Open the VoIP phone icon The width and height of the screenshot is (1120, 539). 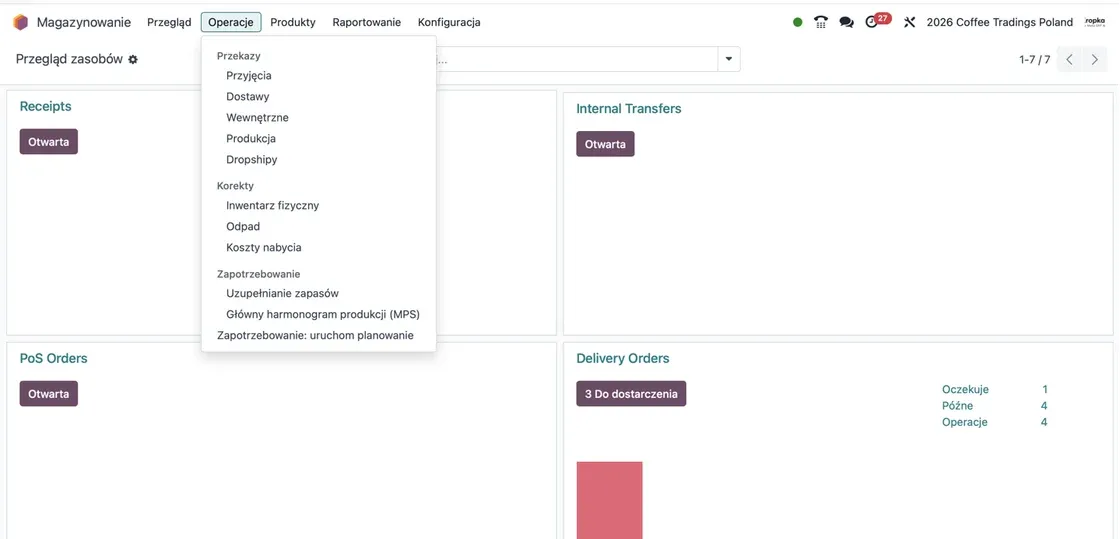[x=821, y=22]
